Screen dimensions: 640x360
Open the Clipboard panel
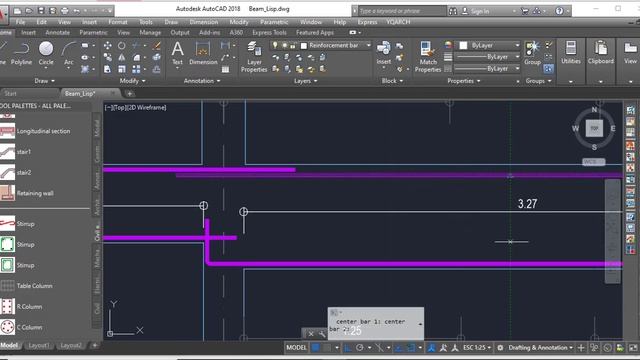pyautogui.click(x=600, y=52)
